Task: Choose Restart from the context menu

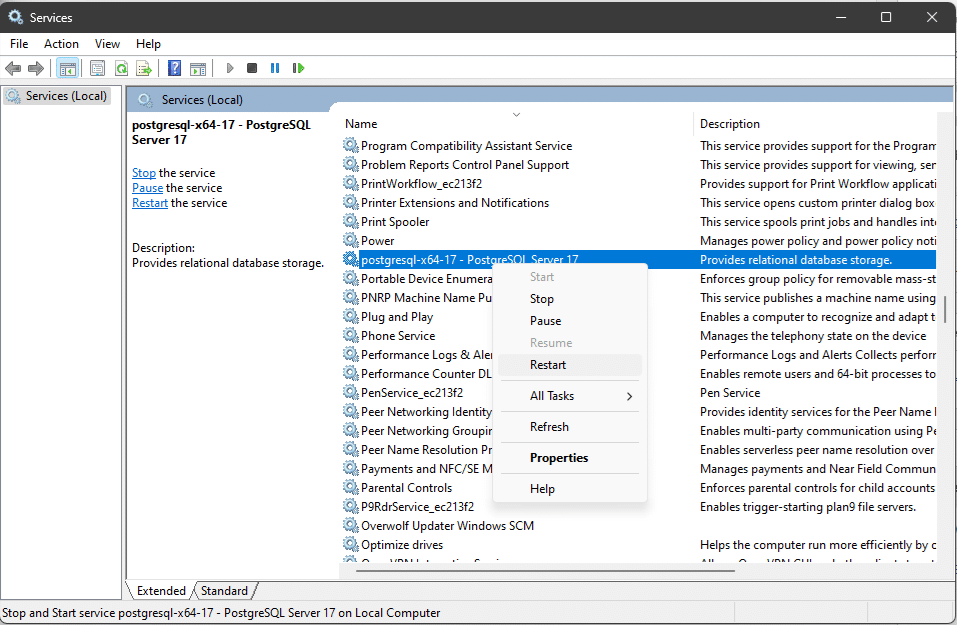Action: (x=548, y=365)
